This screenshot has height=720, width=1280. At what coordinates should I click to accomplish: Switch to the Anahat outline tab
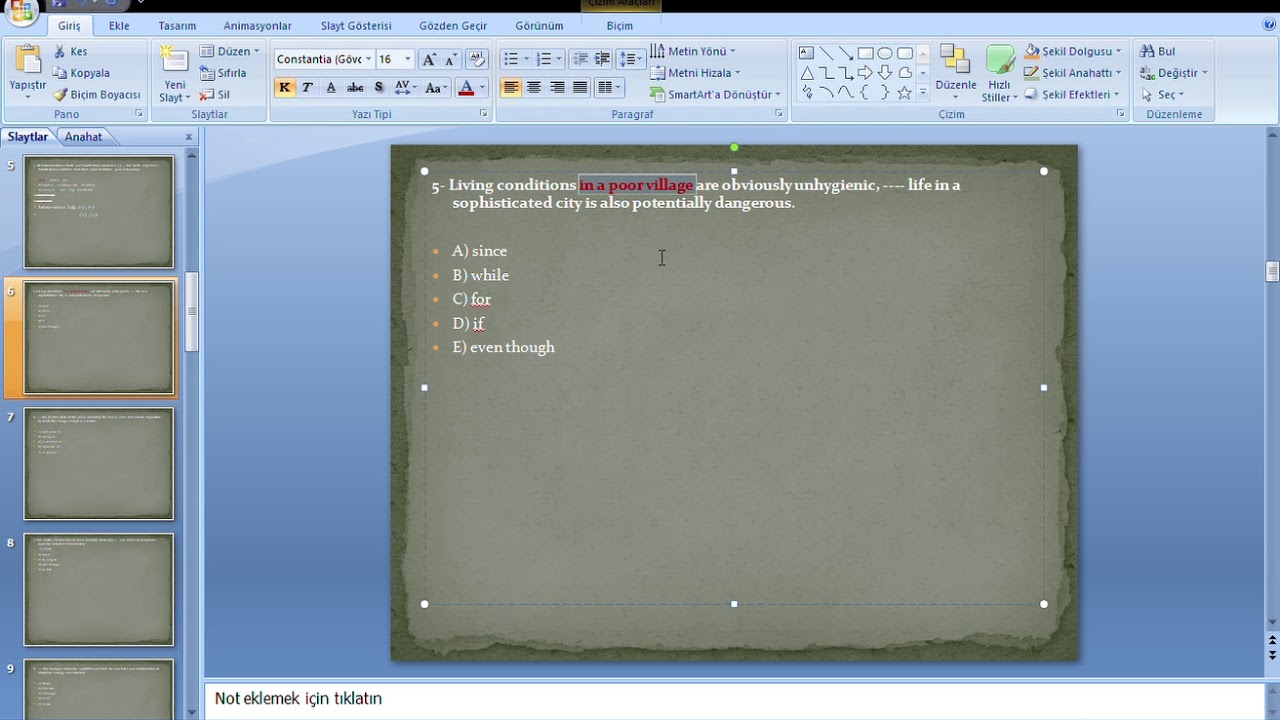pos(84,137)
